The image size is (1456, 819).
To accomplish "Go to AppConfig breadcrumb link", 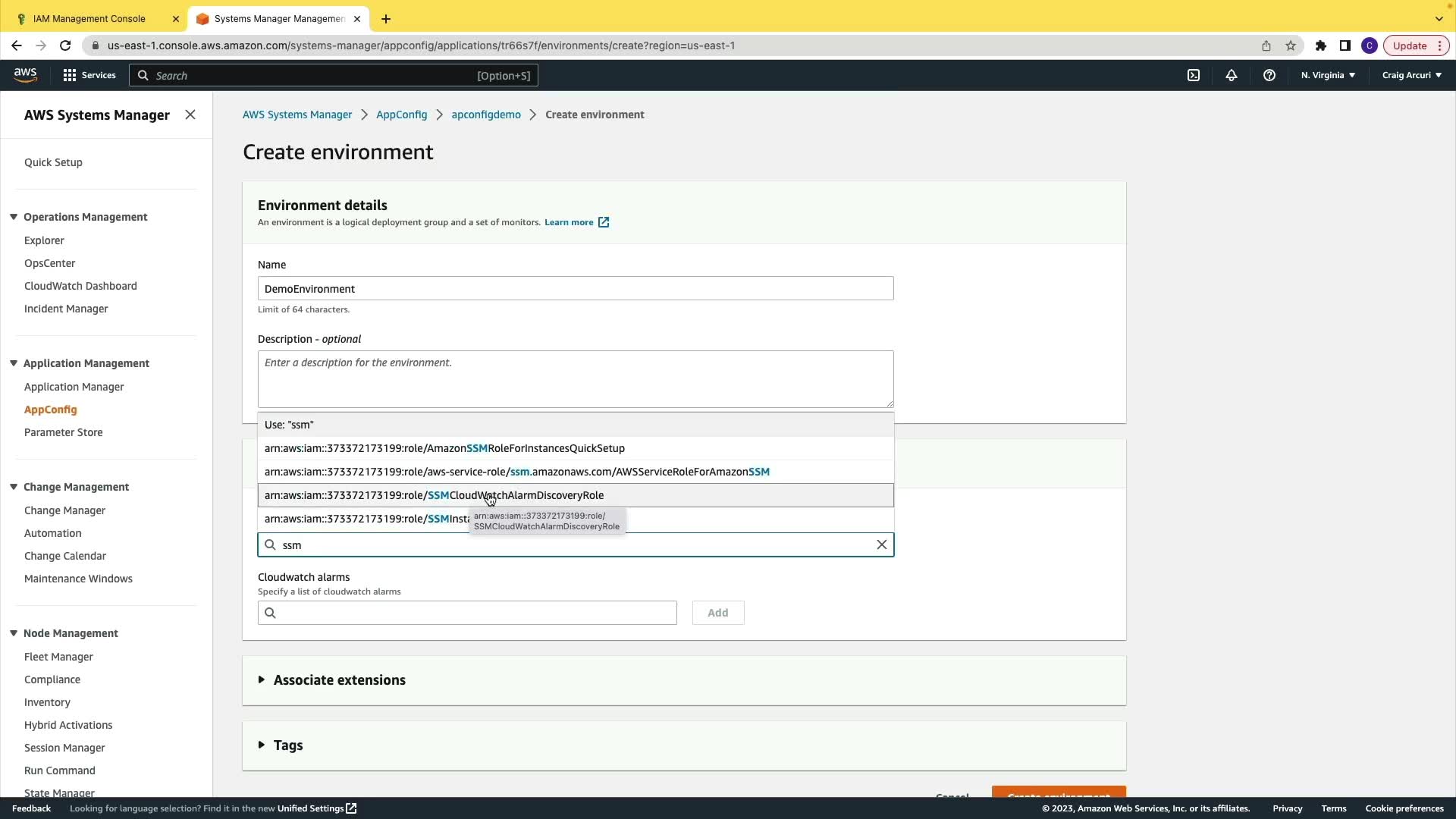I will tap(401, 115).
